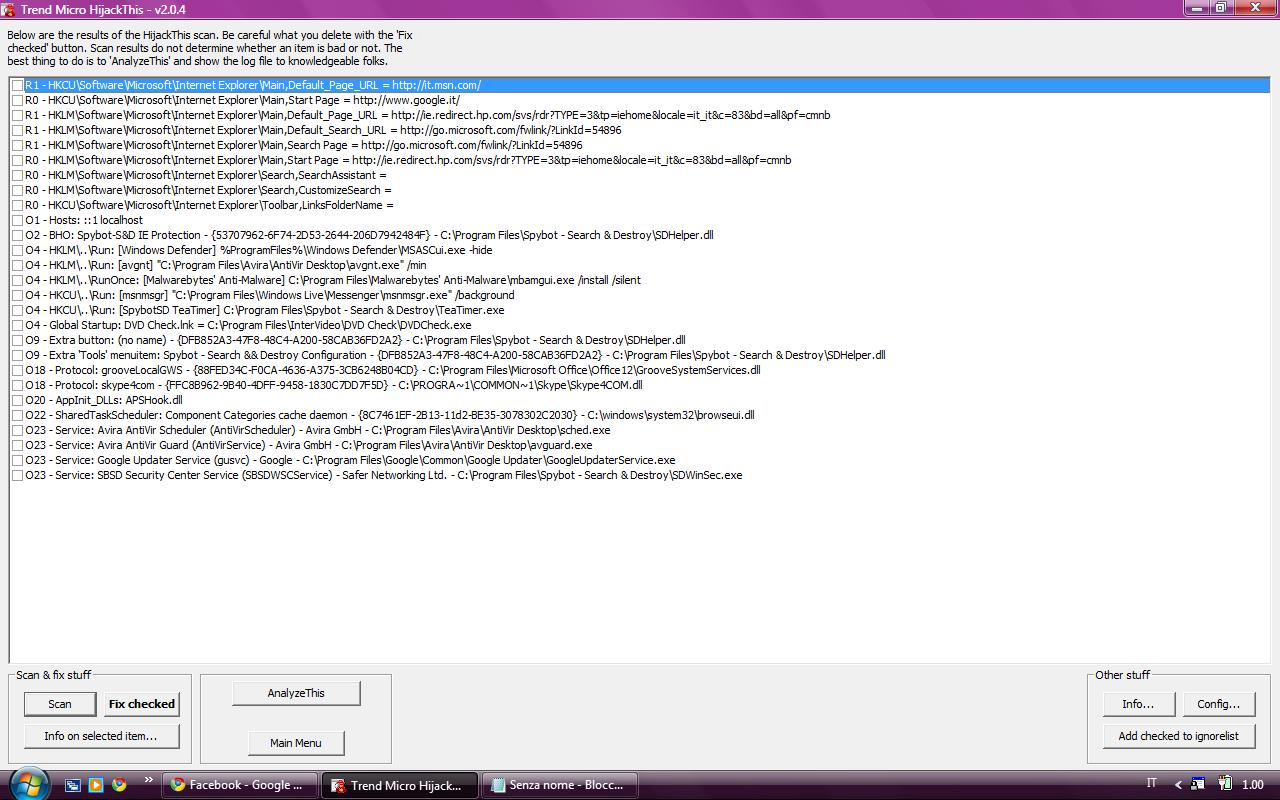
Task: Open the Windows Start orb
Action: 27,783
